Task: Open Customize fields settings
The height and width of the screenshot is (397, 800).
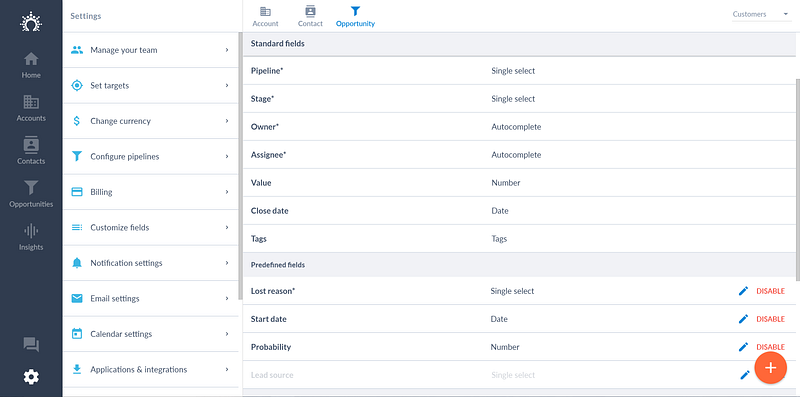Action: click(150, 228)
